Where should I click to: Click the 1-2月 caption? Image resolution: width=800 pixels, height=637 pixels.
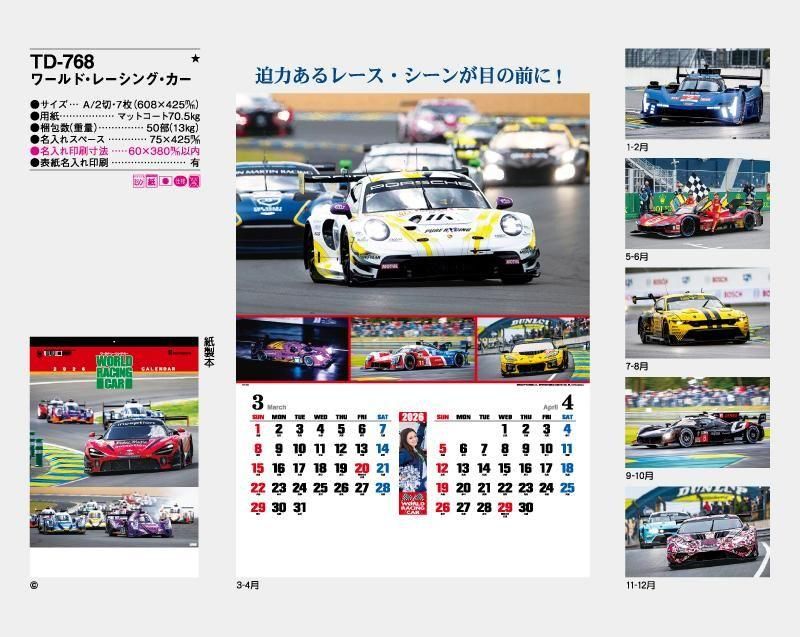click(637, 147)
